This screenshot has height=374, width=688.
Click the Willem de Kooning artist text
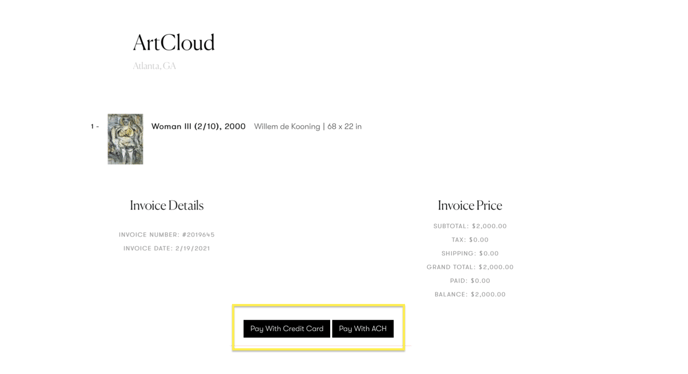287,126
